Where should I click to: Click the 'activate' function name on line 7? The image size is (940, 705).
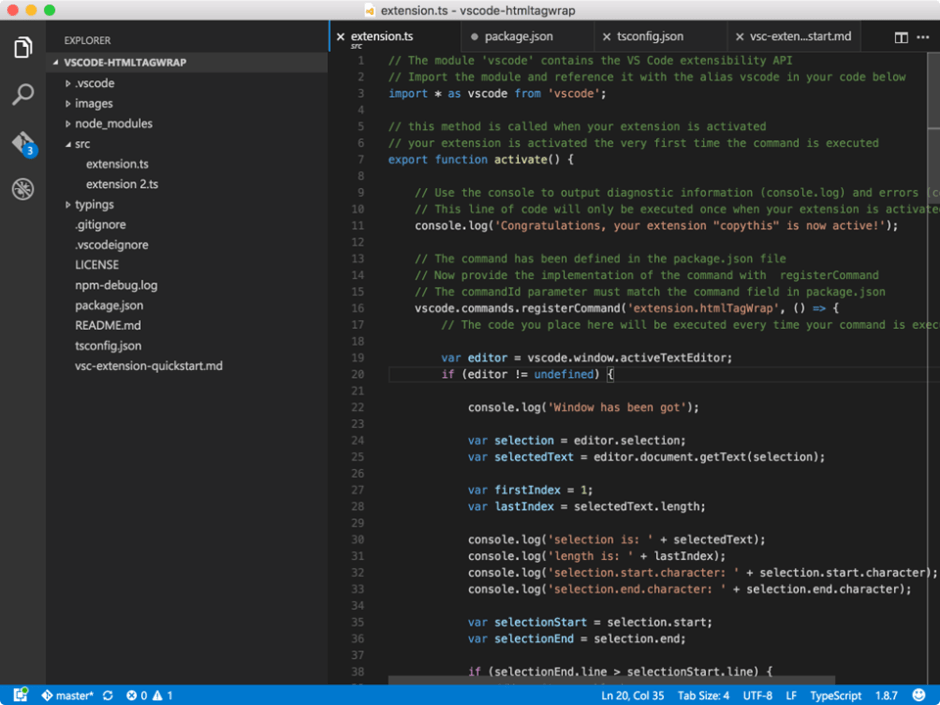click(520, 159)
